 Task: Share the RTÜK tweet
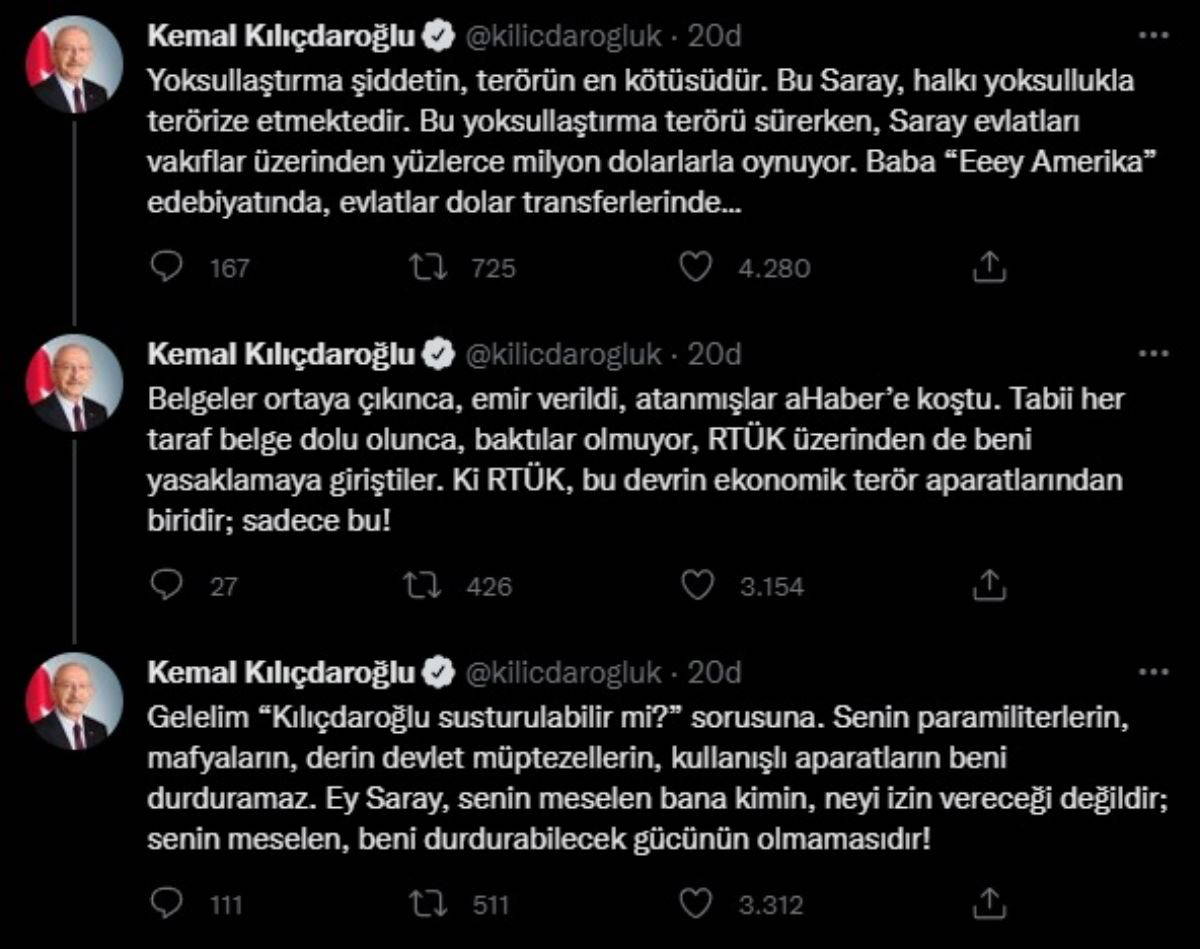pyautogui.click(x=988, y=585)
